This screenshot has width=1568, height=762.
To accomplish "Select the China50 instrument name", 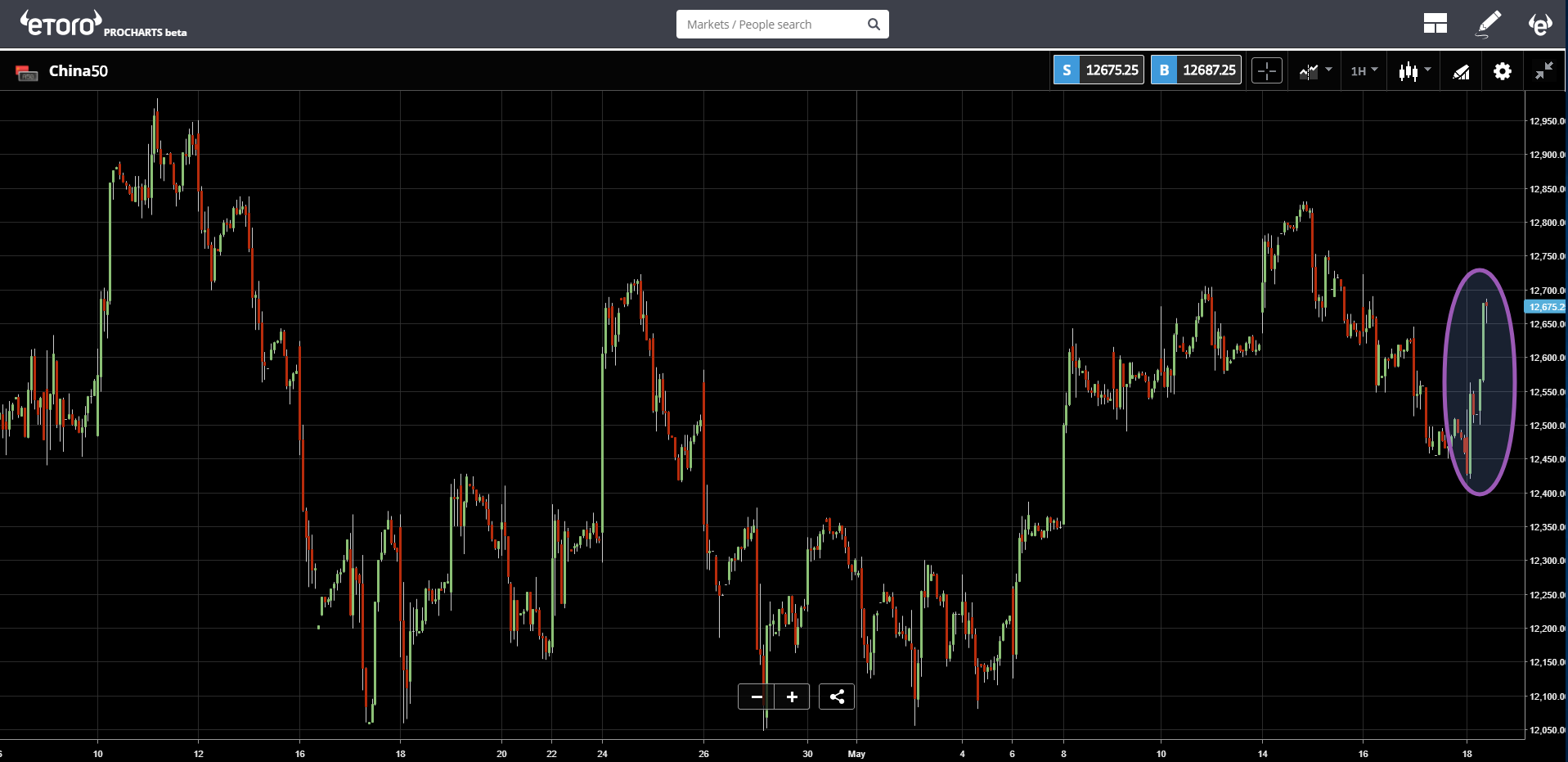I will pyautogui.click(x=79, y=71).
